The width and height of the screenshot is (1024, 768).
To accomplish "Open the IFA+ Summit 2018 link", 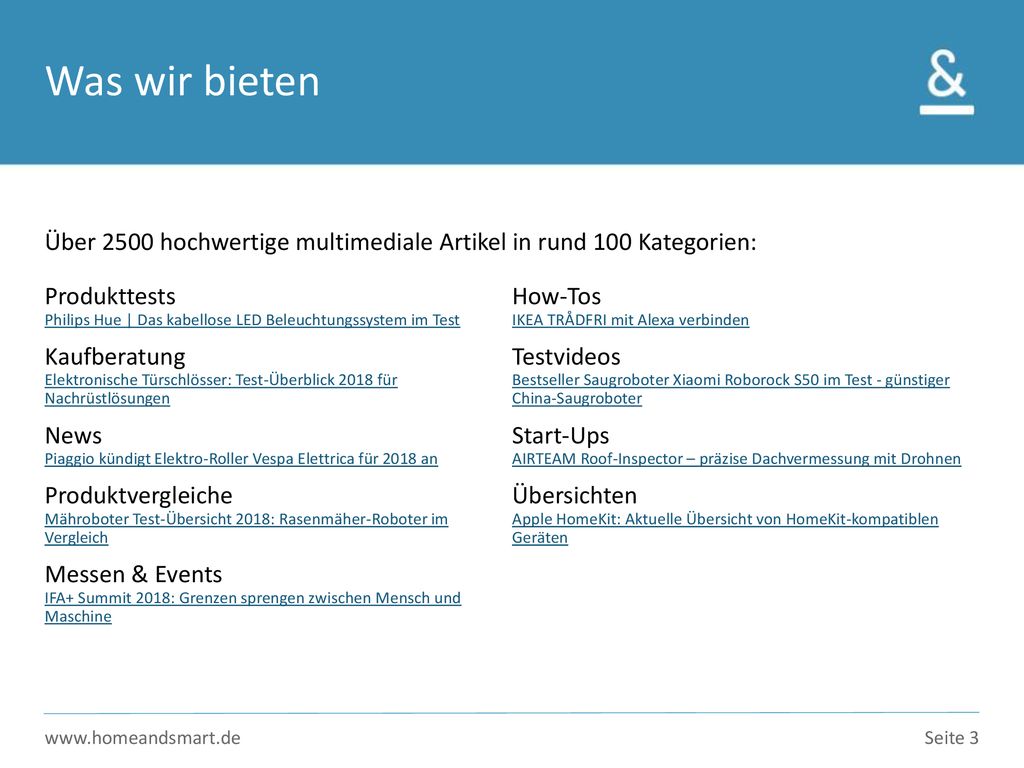I will (253, 607).
